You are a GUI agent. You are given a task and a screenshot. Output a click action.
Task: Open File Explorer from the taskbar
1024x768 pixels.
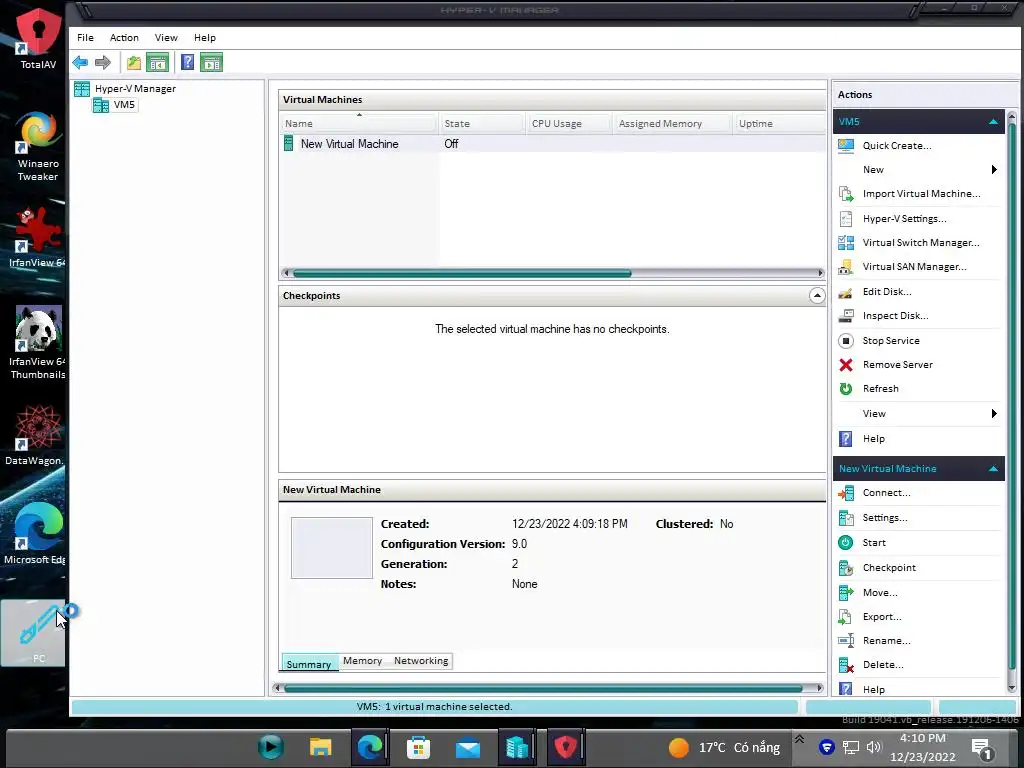coord(320,747)
